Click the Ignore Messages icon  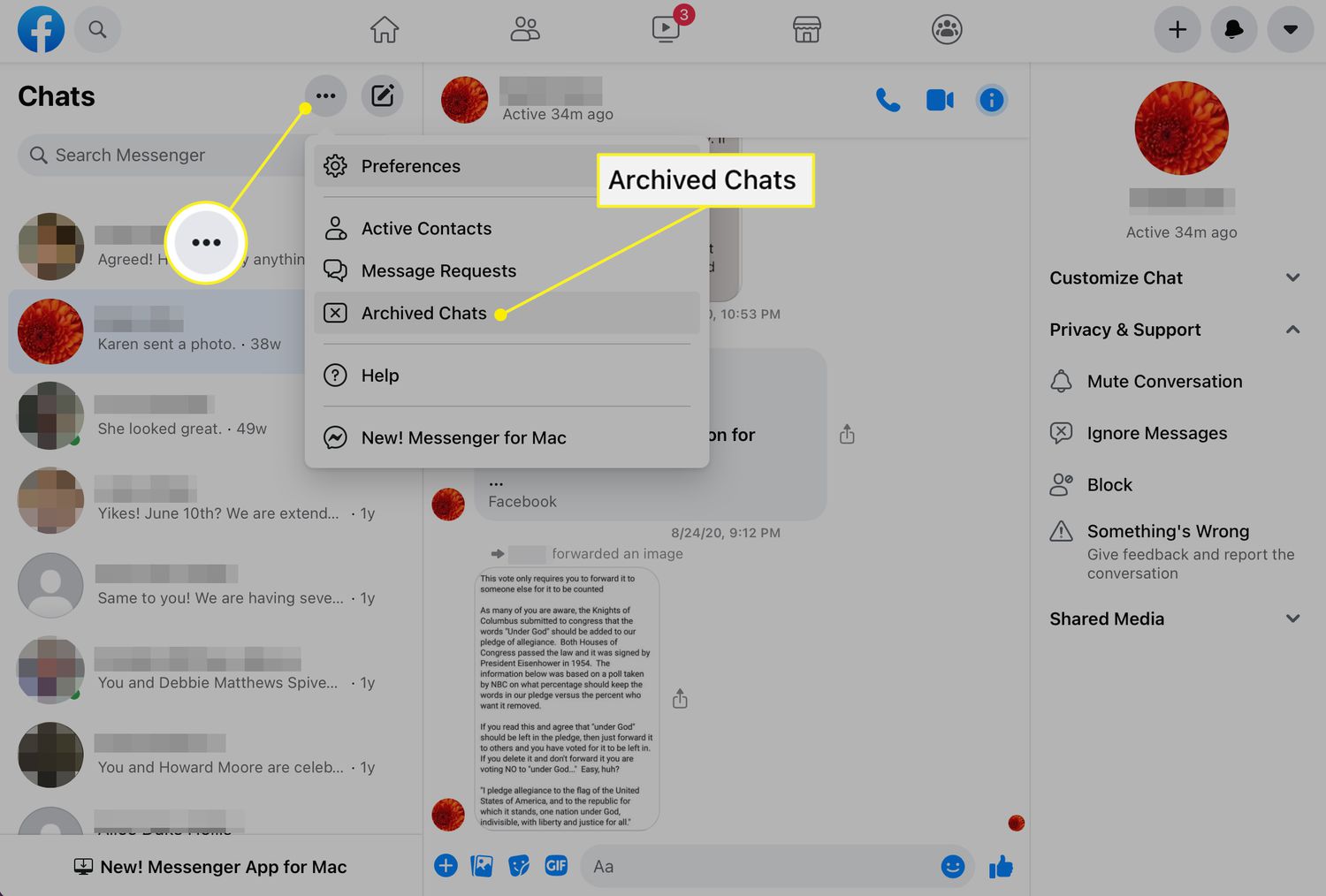point(1061,433)
